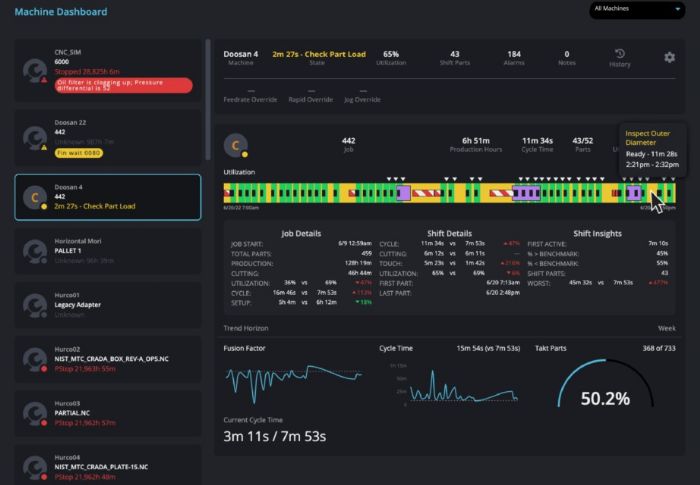Viewport: 700px width, 485px height.
Task: Click the Shift Insights heading
Action: click(597, 234)
